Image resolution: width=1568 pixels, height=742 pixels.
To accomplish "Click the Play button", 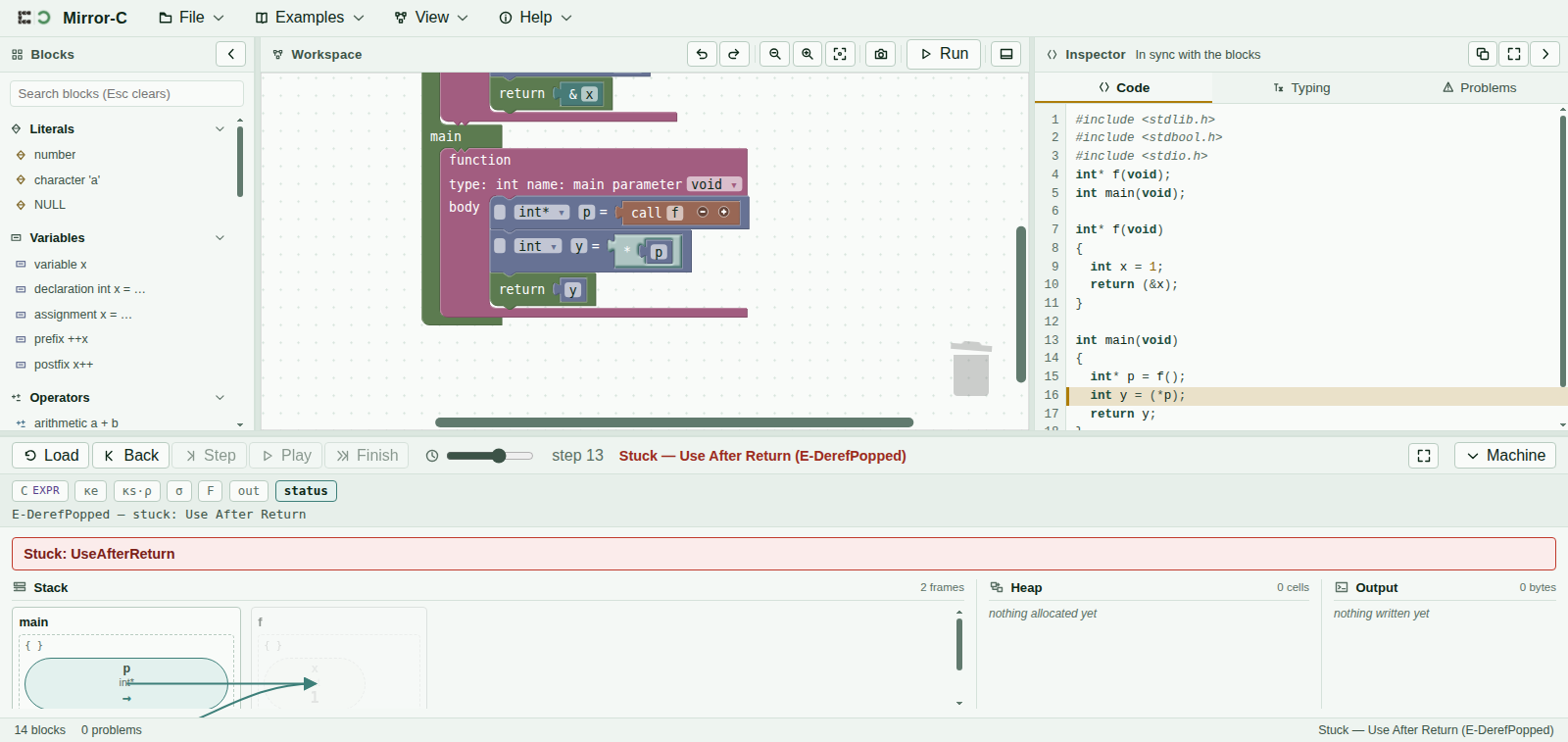I will click(286, 455).
